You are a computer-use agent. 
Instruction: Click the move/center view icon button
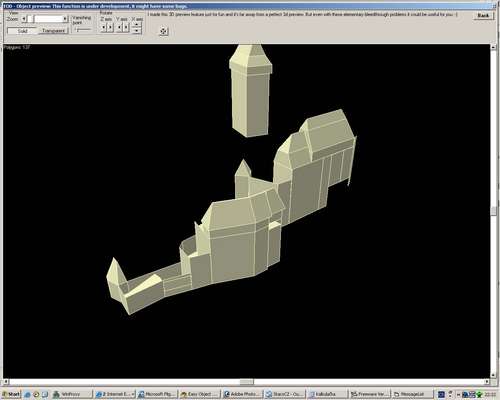coord(163,31)
